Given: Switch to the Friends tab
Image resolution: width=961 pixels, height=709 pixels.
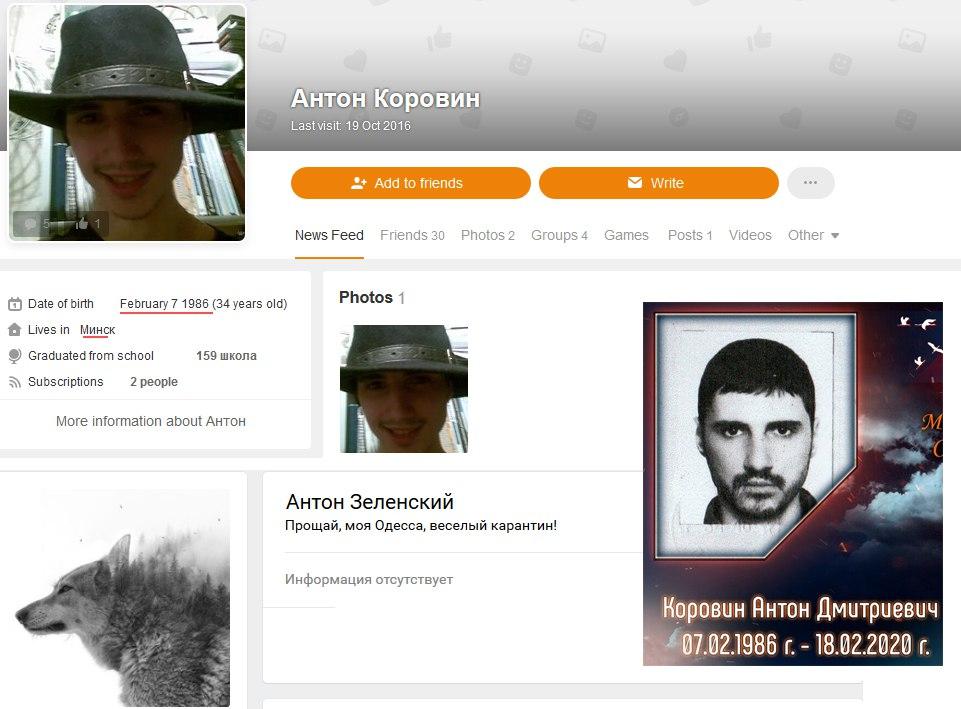Looking at the screenshot, I should click(x=411, y=235).
